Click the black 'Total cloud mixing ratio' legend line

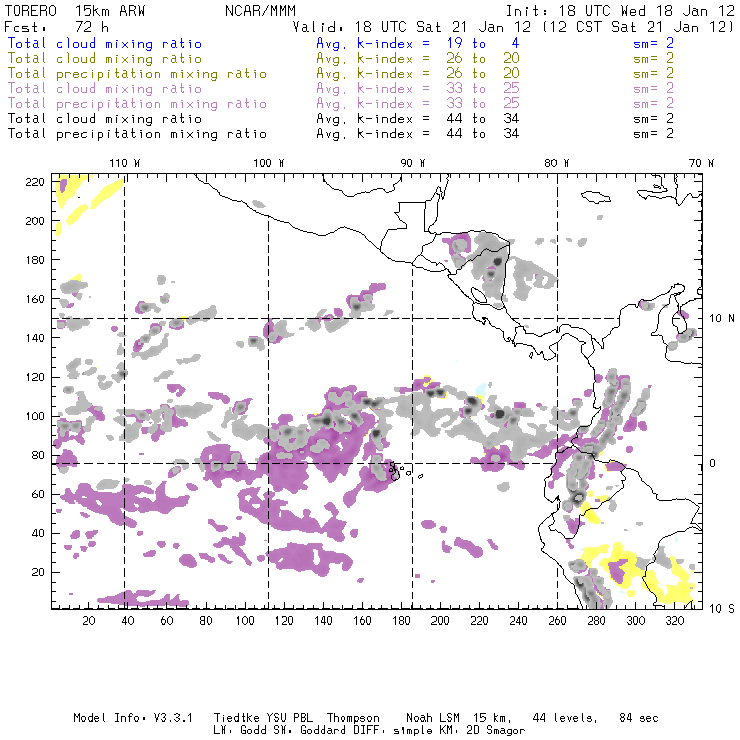[x=105, y=118]
